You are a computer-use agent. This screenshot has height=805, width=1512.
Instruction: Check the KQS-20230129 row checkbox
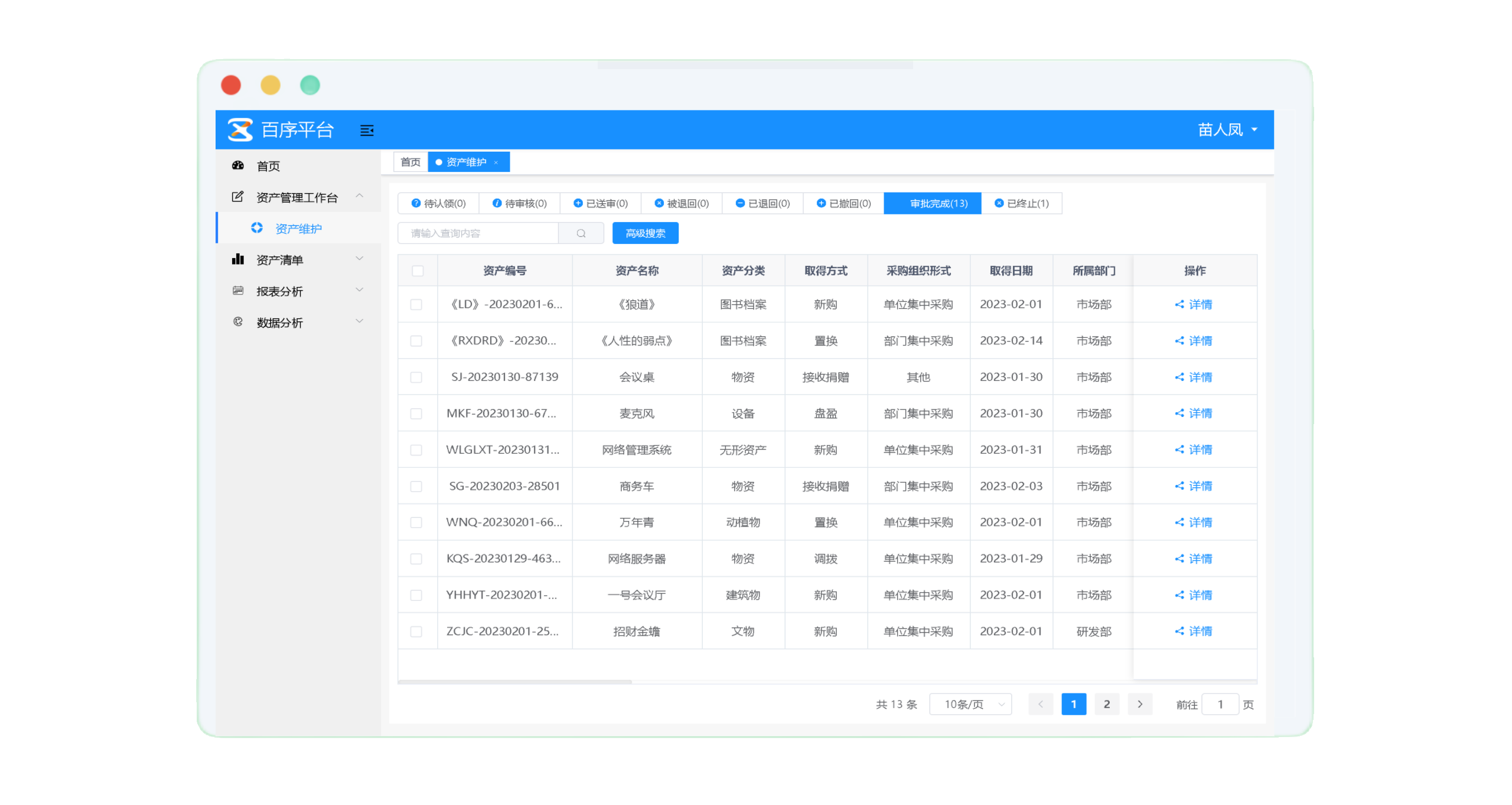point(416,559)
